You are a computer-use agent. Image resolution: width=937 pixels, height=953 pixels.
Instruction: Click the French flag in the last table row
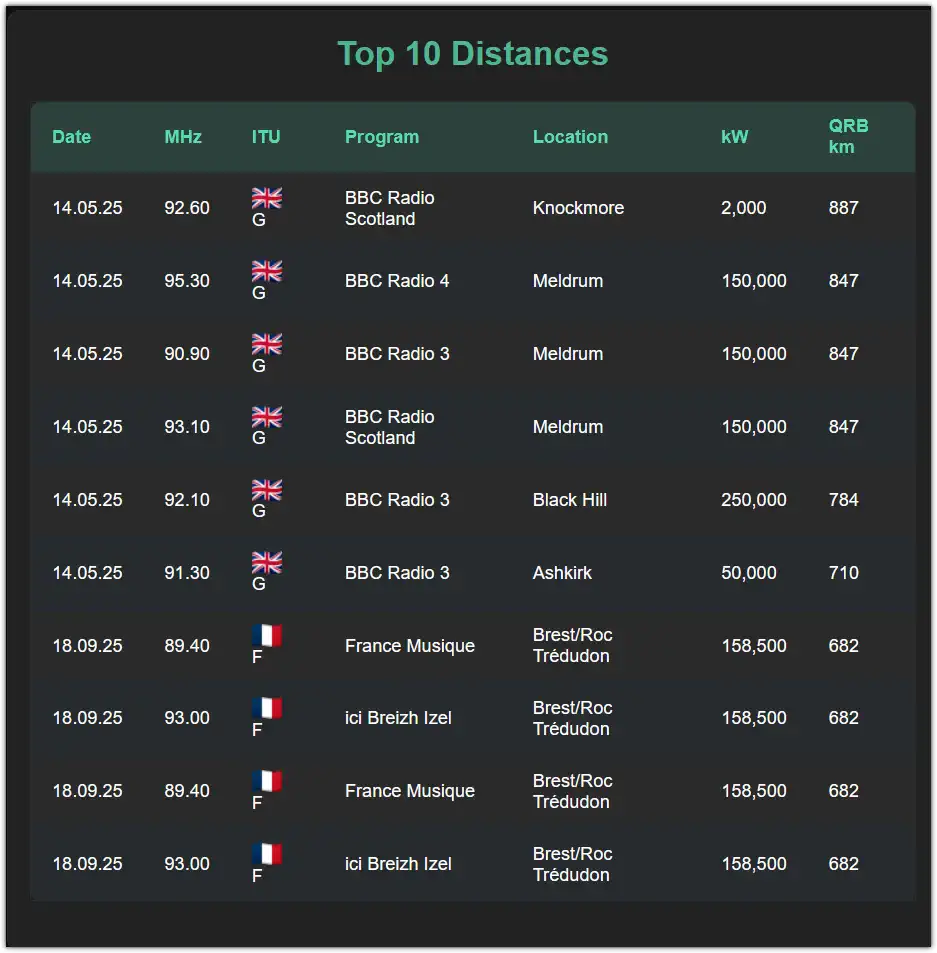click(266, 853)
